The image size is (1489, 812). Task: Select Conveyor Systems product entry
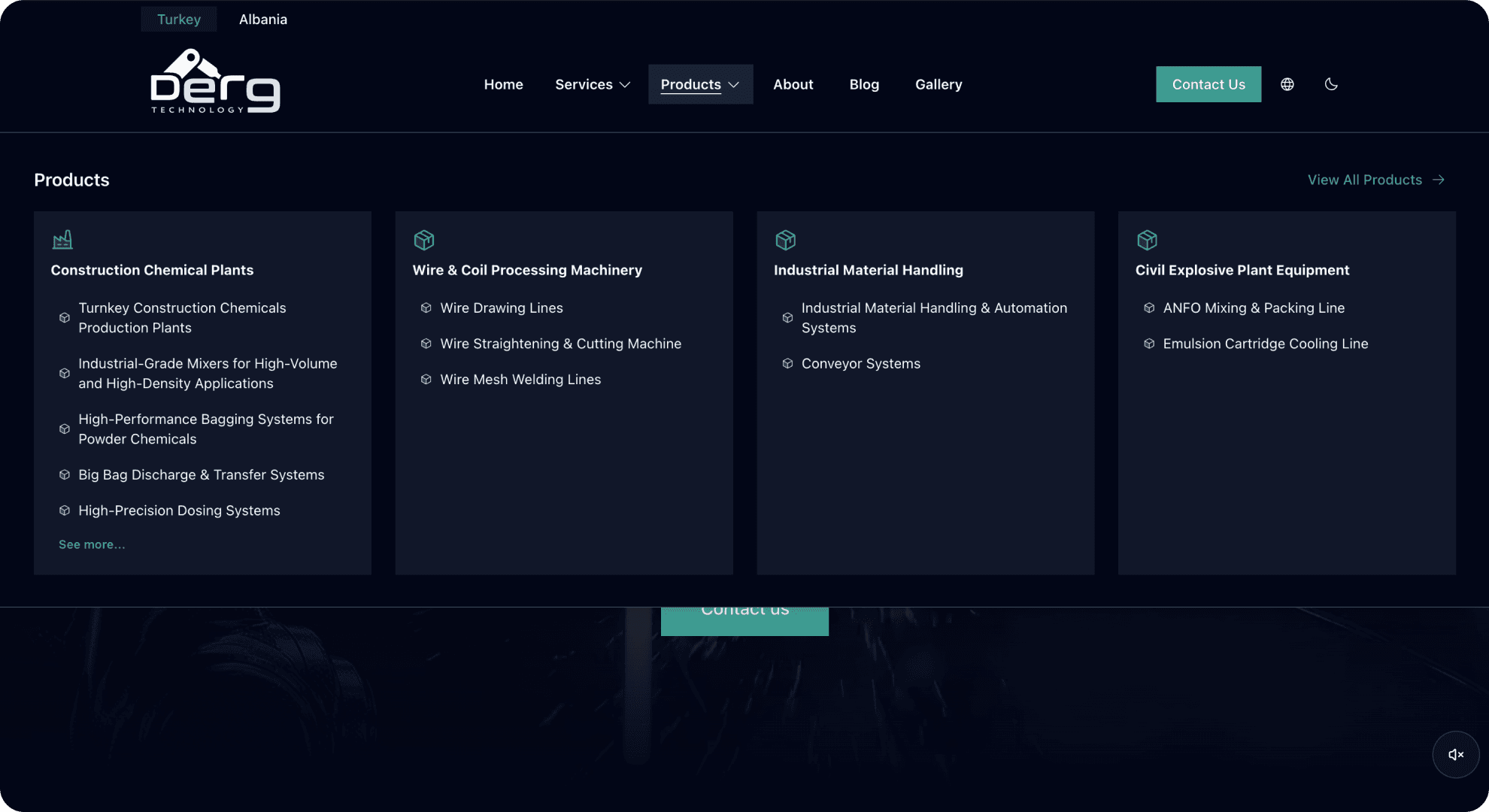tap(860, 363)
